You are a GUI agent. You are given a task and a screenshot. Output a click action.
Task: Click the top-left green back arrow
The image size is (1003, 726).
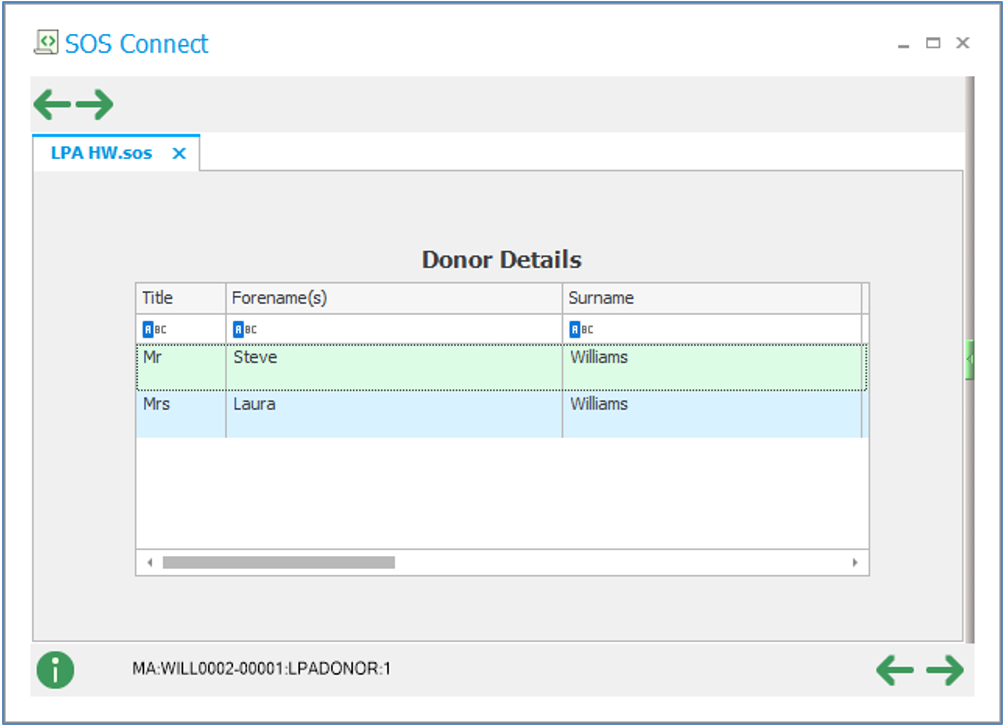pos(52,104)
